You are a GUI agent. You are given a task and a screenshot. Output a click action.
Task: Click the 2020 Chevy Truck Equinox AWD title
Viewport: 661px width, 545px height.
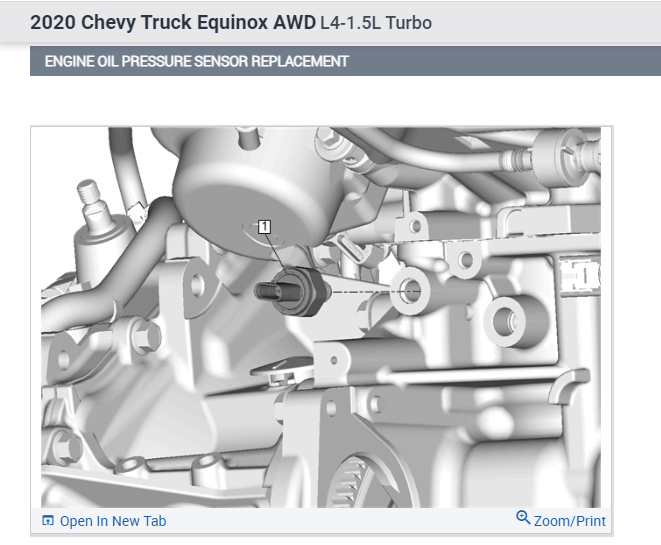173,22
